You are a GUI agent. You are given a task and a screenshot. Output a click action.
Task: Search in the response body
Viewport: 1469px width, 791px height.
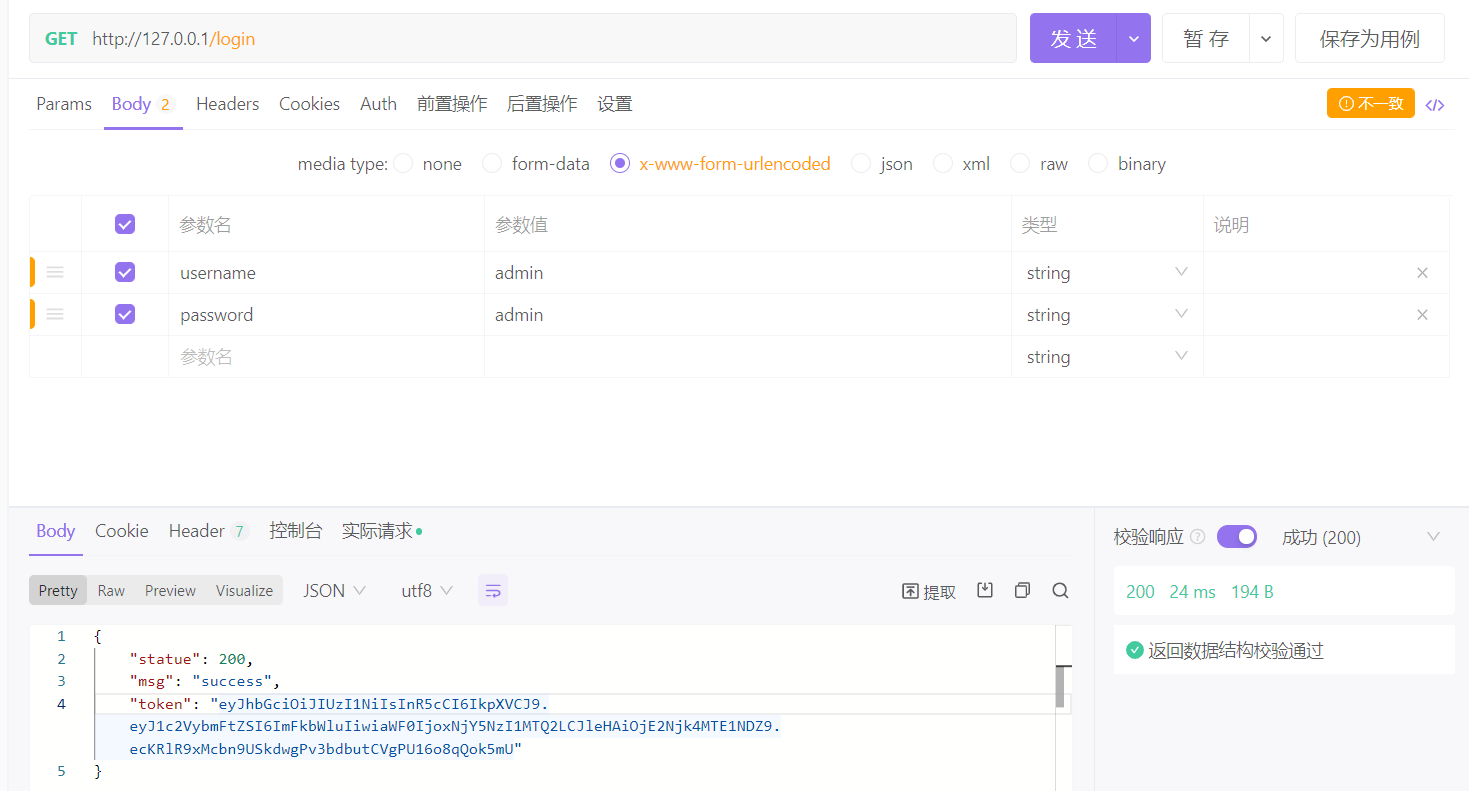tap(1060, 590)
